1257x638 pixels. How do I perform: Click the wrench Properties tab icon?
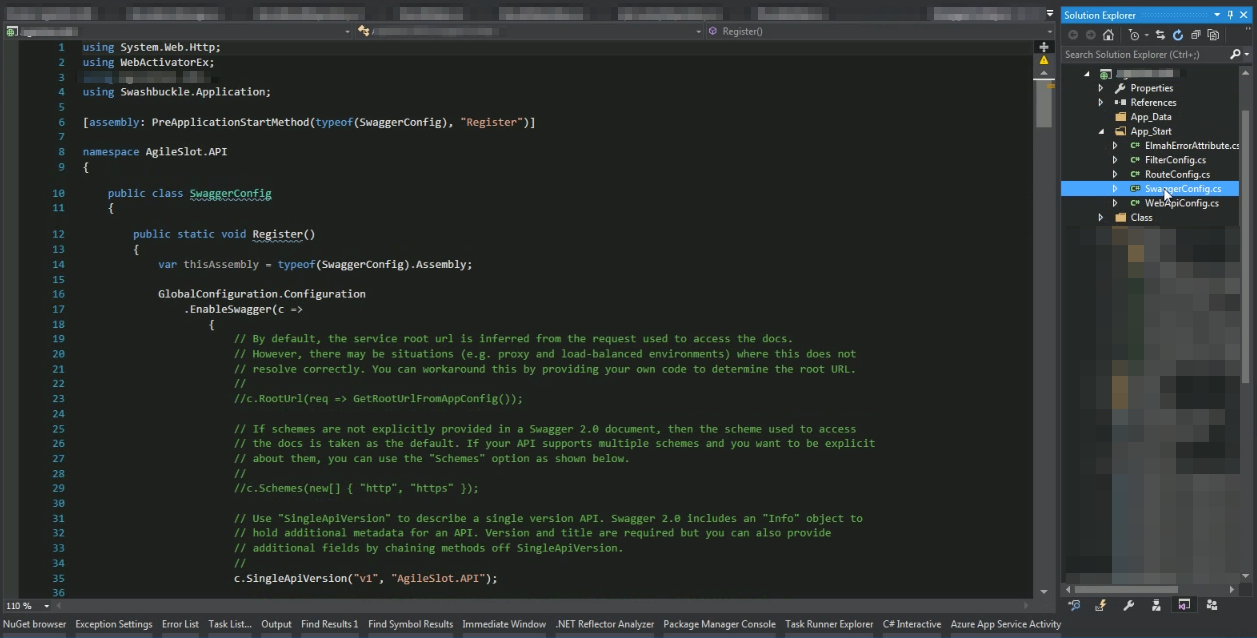[1129, 605]
